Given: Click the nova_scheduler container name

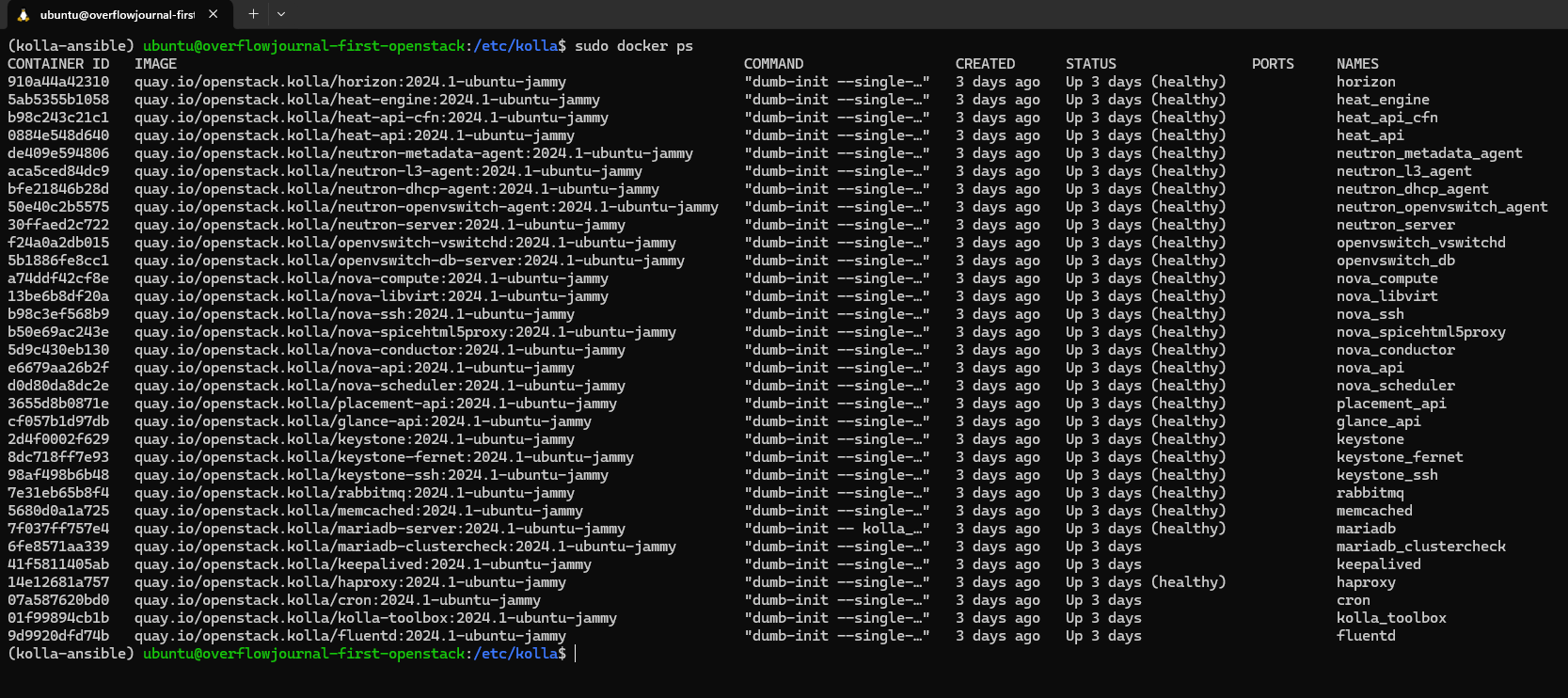Looking at the screenshot, I should pyautogui.click(x=1396, y=386).
